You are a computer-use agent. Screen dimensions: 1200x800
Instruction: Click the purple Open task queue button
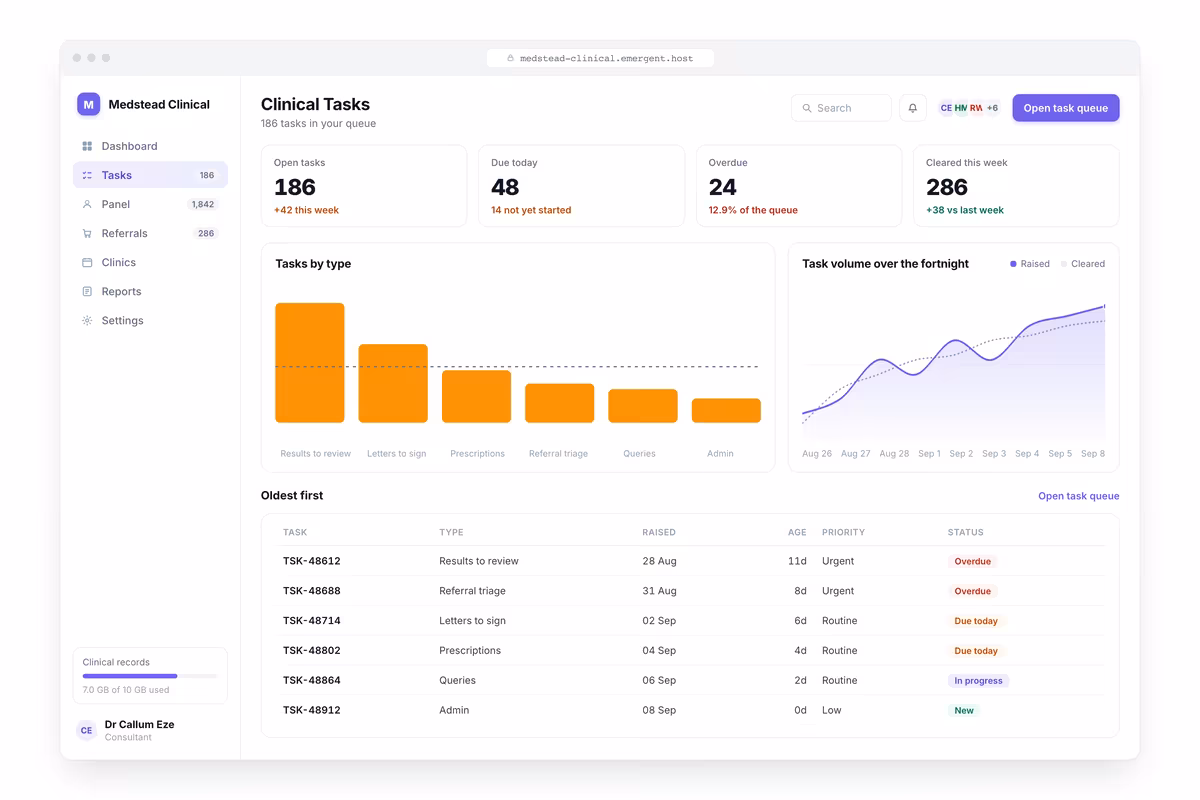(1066, 108)
